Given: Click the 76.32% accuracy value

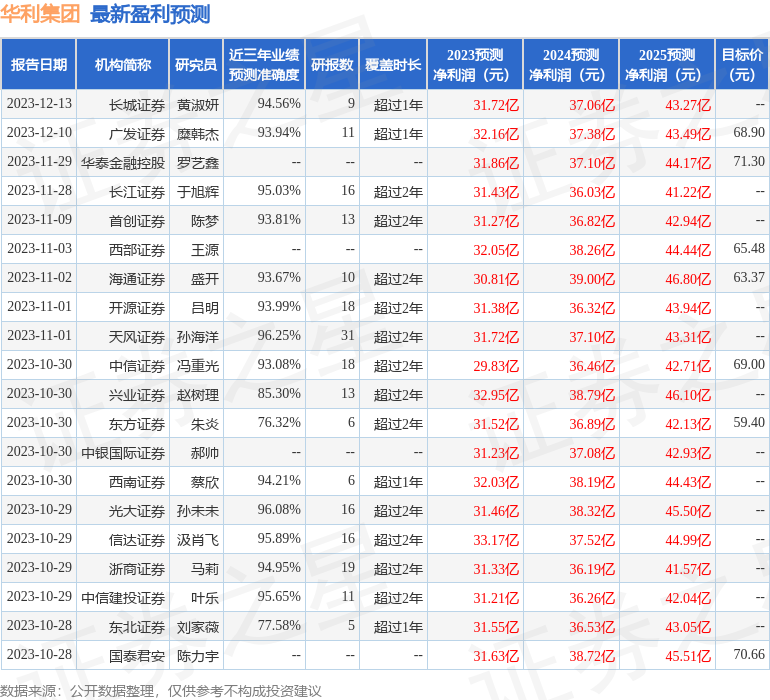Looking at the screenshot, I should point(279,422).
